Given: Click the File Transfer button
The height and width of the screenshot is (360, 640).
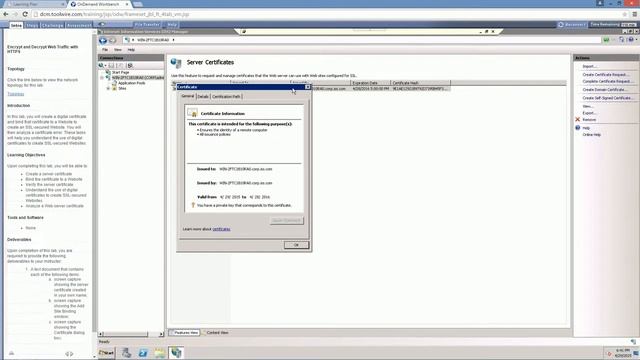Looking at the screenshot, I should (x=147, y=24).
